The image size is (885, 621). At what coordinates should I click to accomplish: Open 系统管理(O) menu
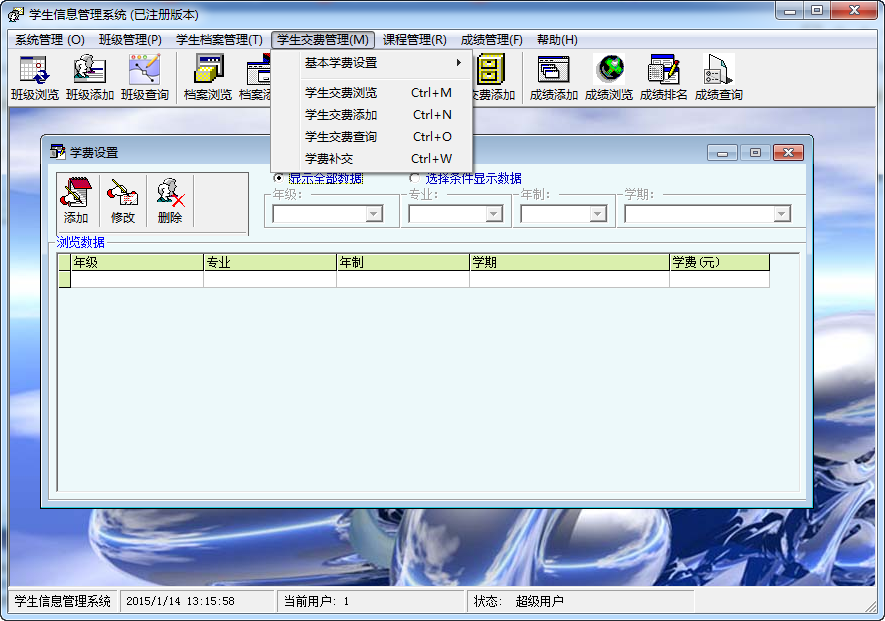click(50, 40)
